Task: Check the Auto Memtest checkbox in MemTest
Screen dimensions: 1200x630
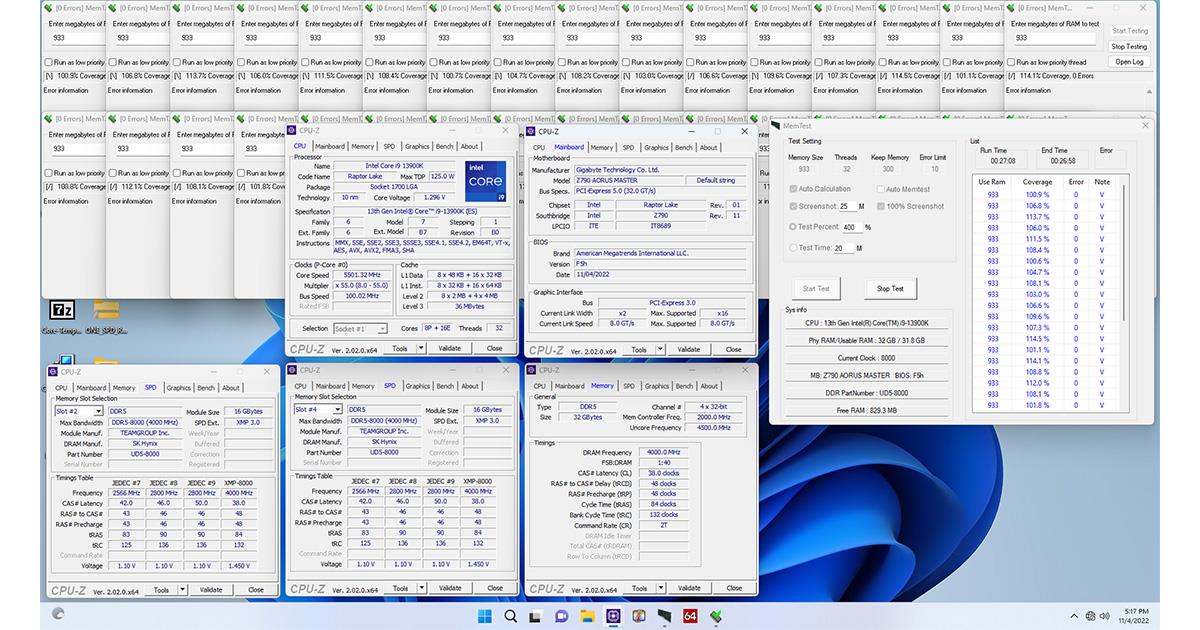Action: (x=880, y=188)
